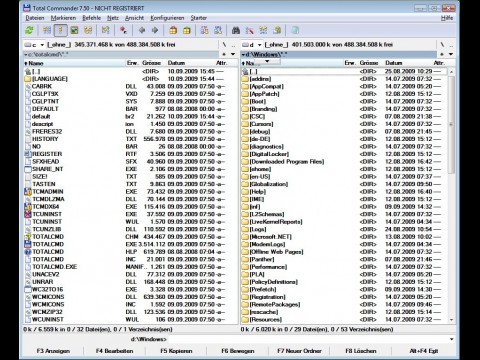Open left panel directory history arrow

tap(233, 54)
